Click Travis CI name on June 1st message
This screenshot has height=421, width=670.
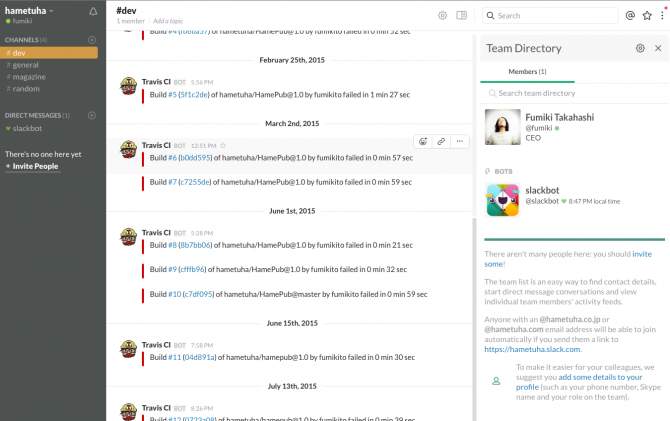156,233
